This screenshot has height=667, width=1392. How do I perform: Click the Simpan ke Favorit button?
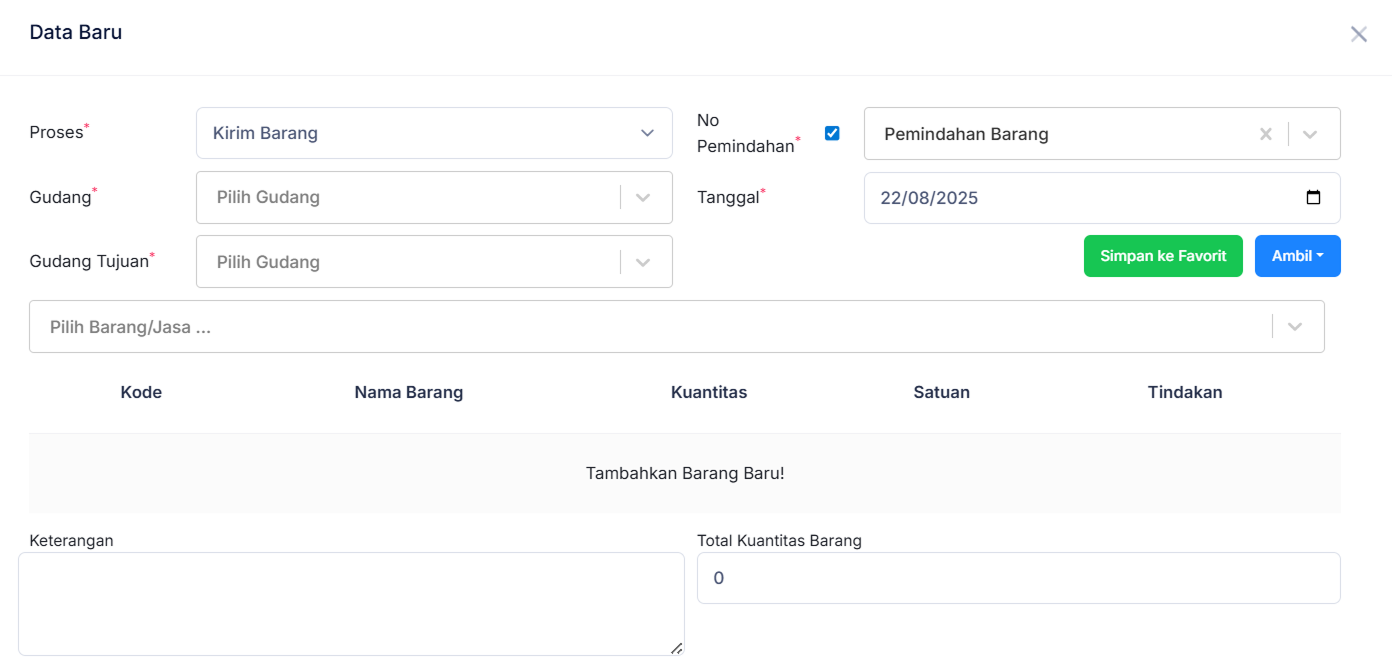click(1163, 256)
